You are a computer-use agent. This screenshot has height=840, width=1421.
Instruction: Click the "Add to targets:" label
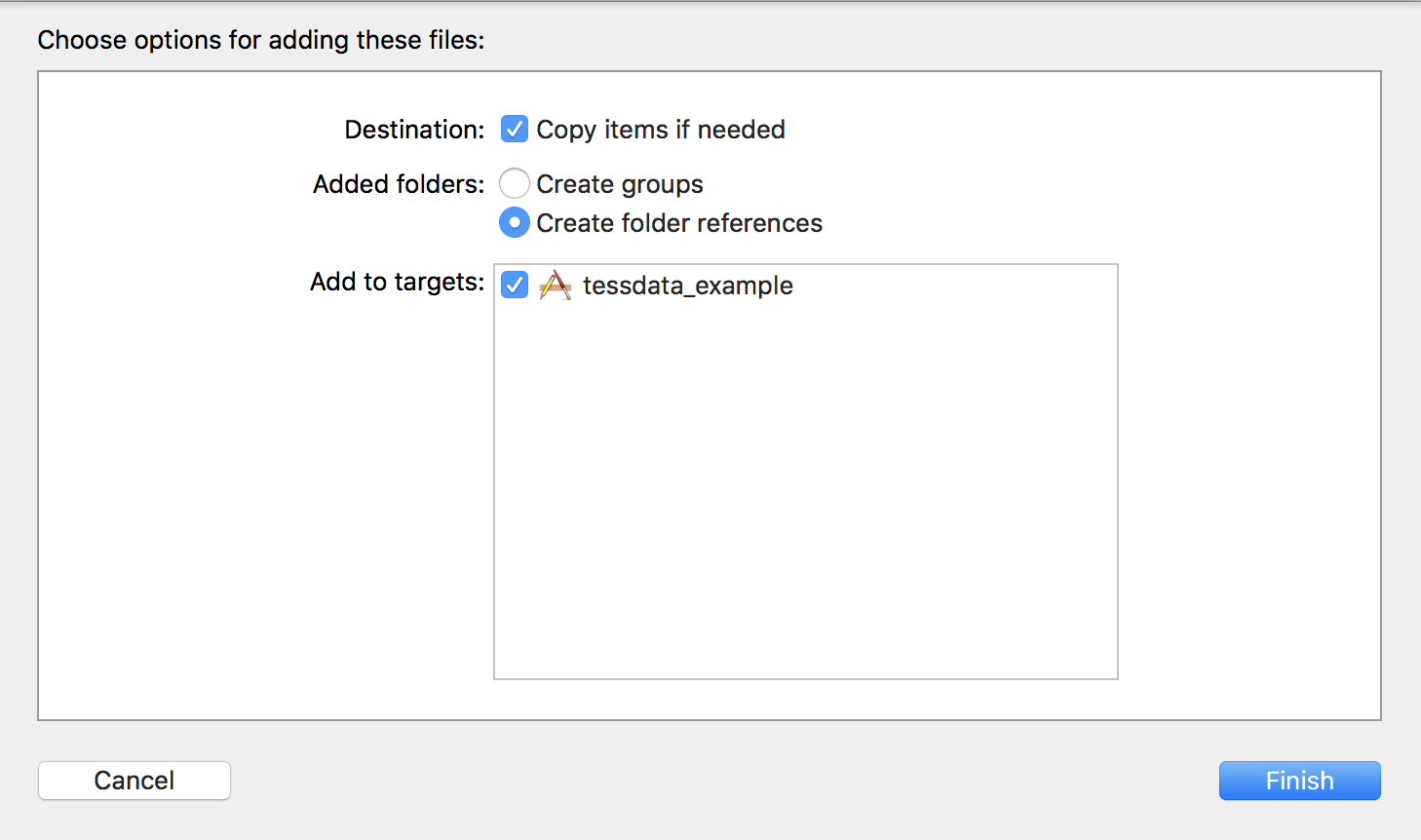tap(397, 282)
